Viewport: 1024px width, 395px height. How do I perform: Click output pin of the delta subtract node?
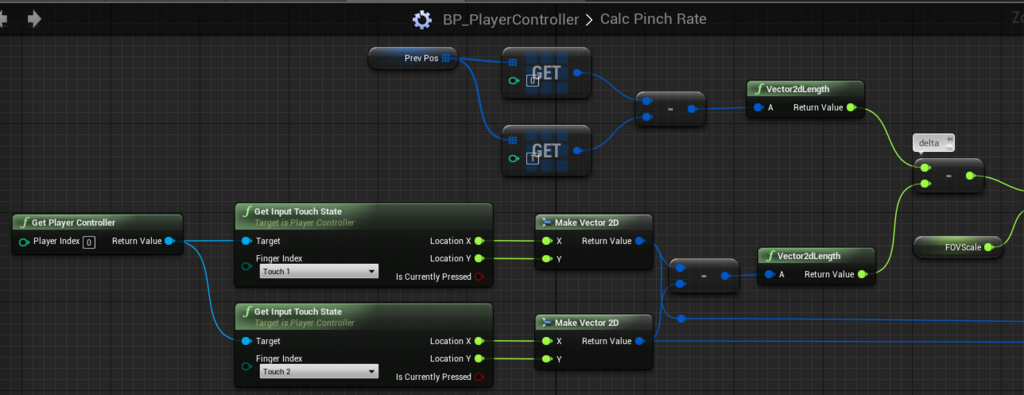[970, 175]
